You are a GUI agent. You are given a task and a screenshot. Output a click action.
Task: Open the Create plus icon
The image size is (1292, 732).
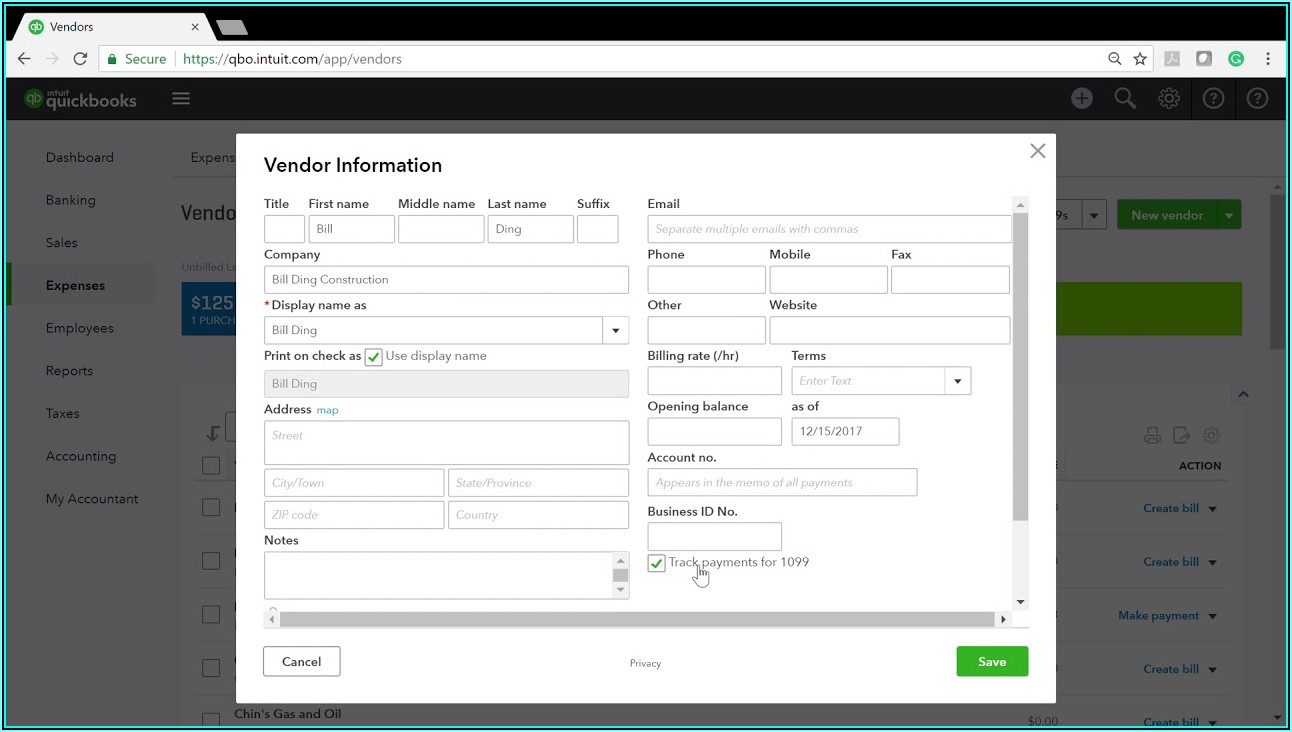click(1081, 98)
